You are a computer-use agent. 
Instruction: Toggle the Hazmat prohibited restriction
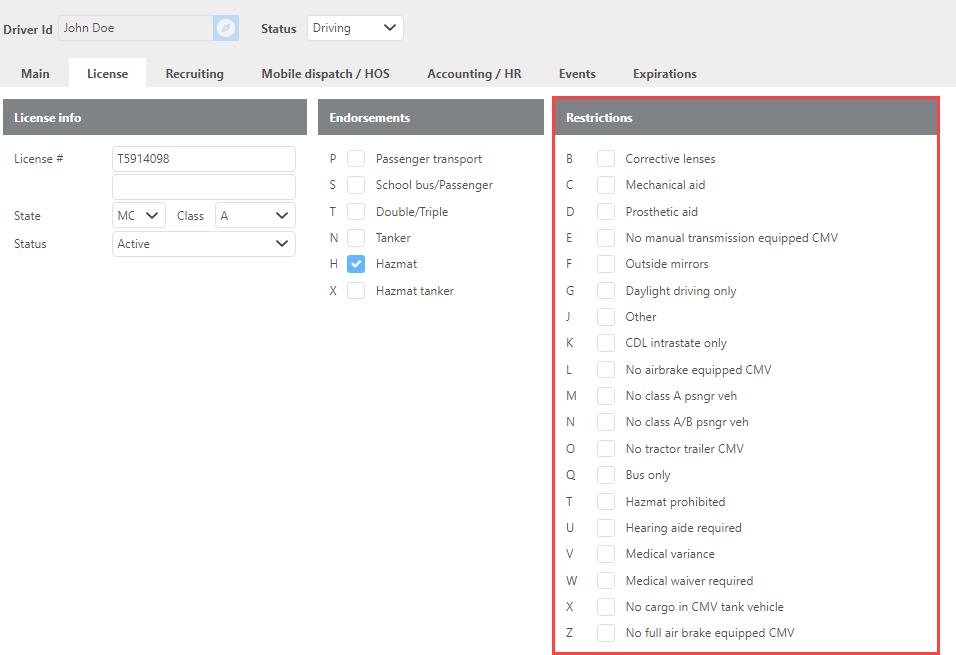[x=606, y=502]
